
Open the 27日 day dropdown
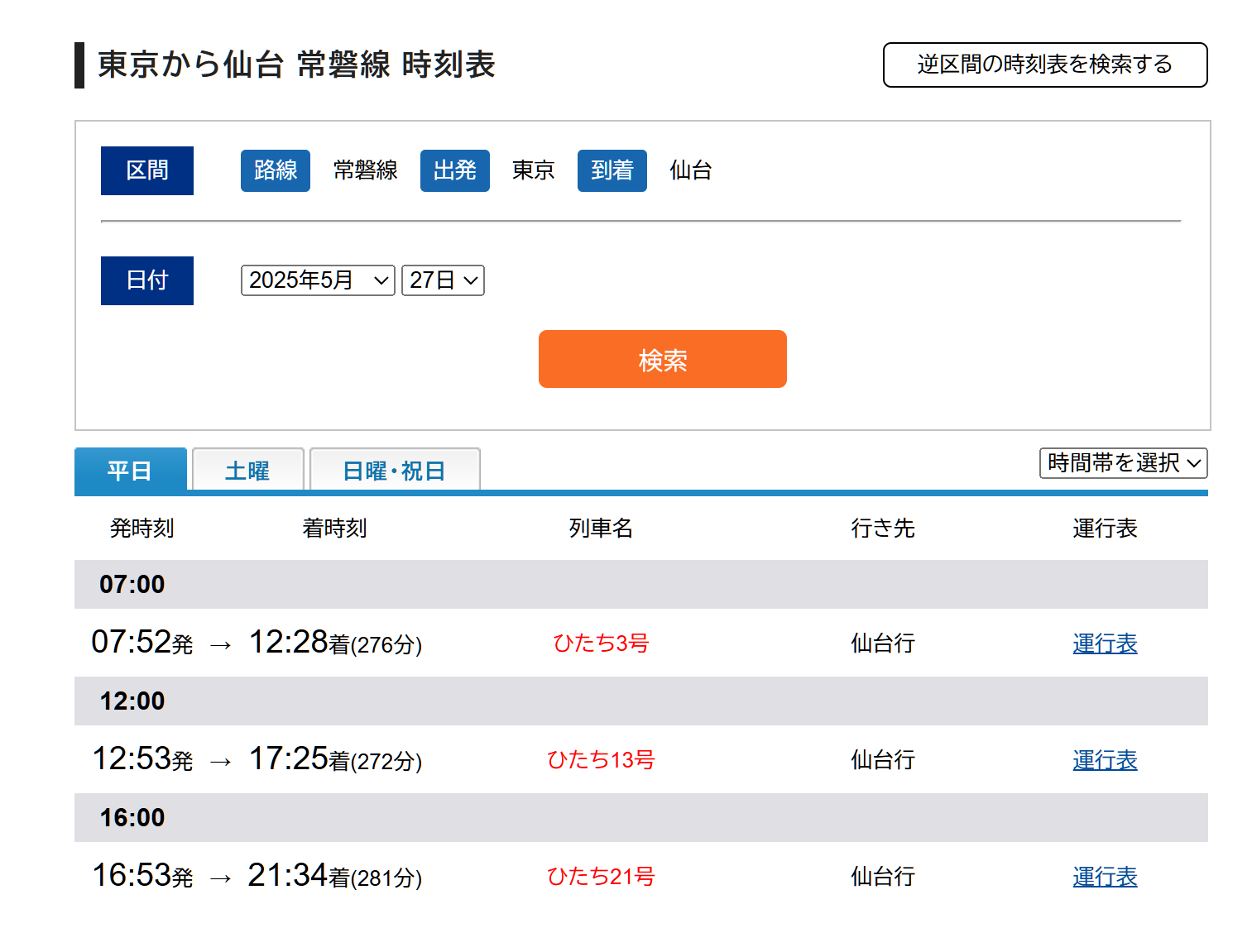[x=443, y=280]
